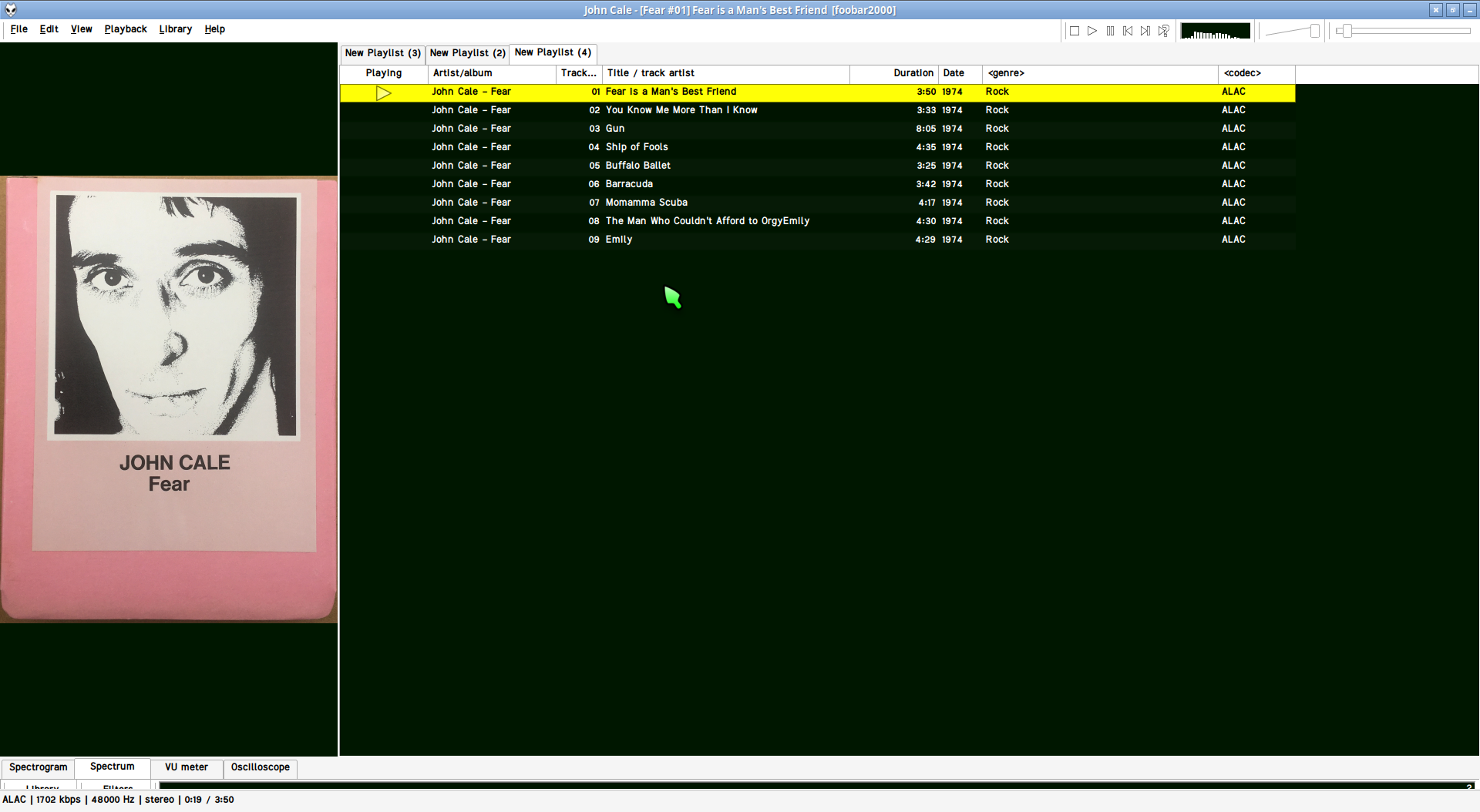Click the Track number column header
The image size is (1480, 812).
(x=579, y=73)
